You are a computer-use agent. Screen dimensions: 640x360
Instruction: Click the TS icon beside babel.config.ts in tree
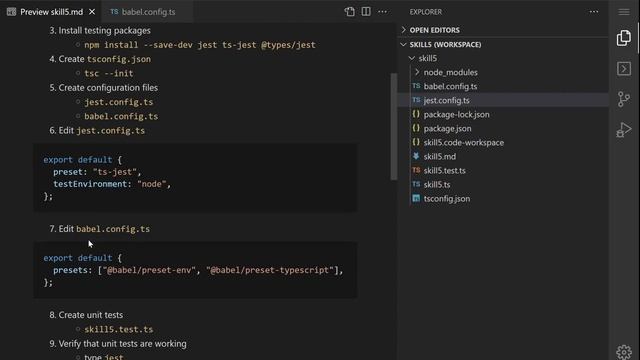pos(416,86)
